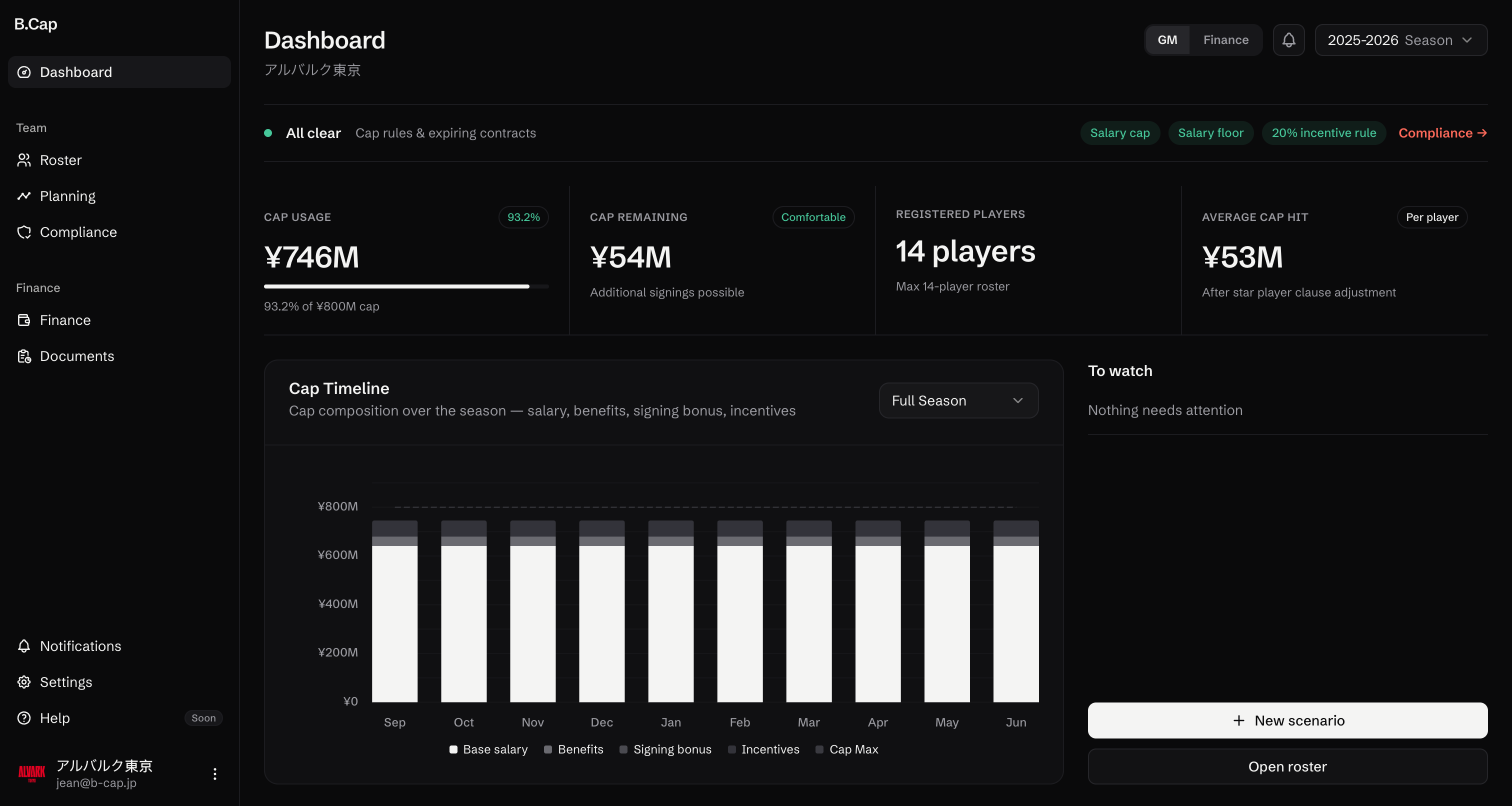Click the All clear status text
The height and width of the screenshot is (806, 1512).
(313, 133)
